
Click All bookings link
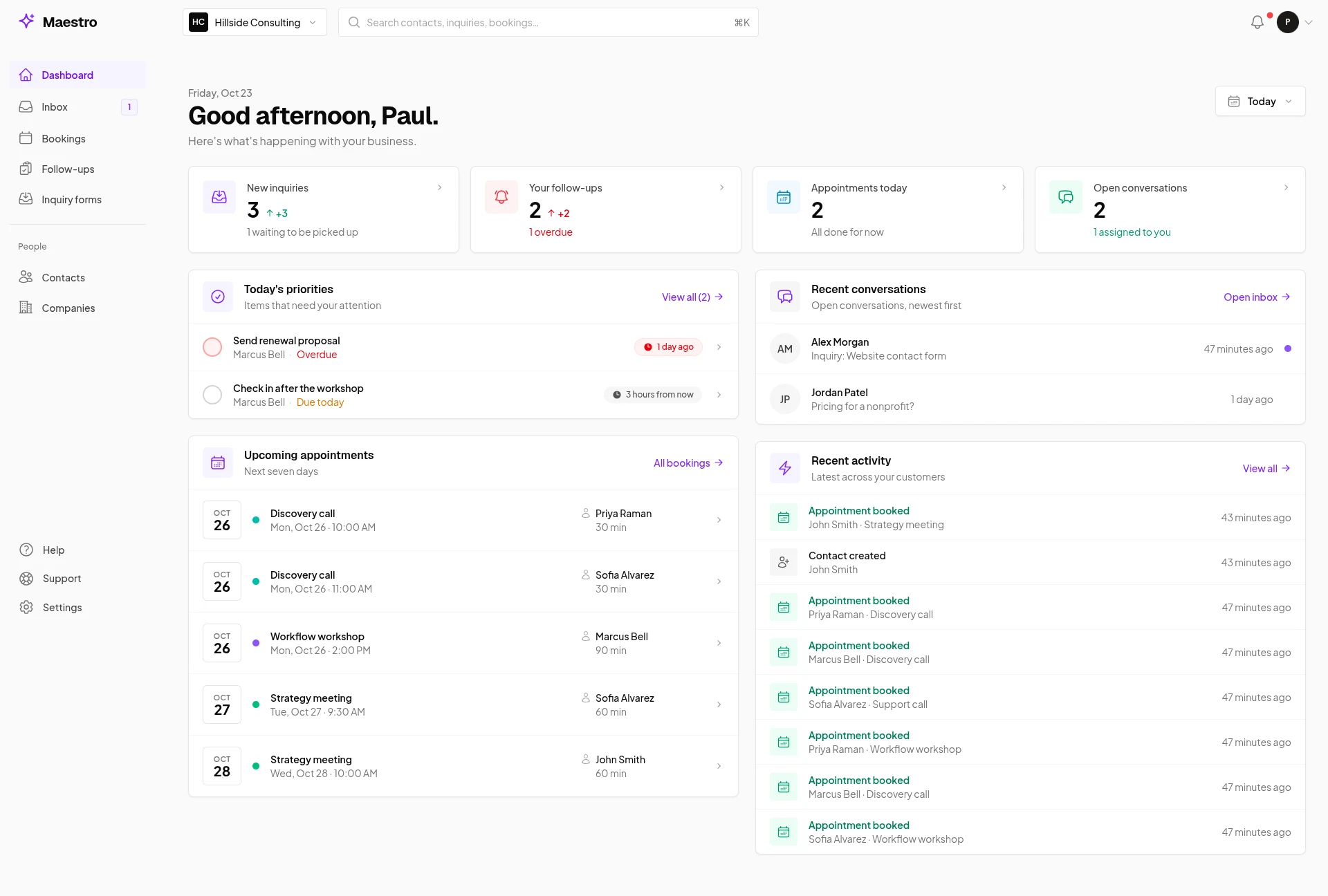pos(688,463)
